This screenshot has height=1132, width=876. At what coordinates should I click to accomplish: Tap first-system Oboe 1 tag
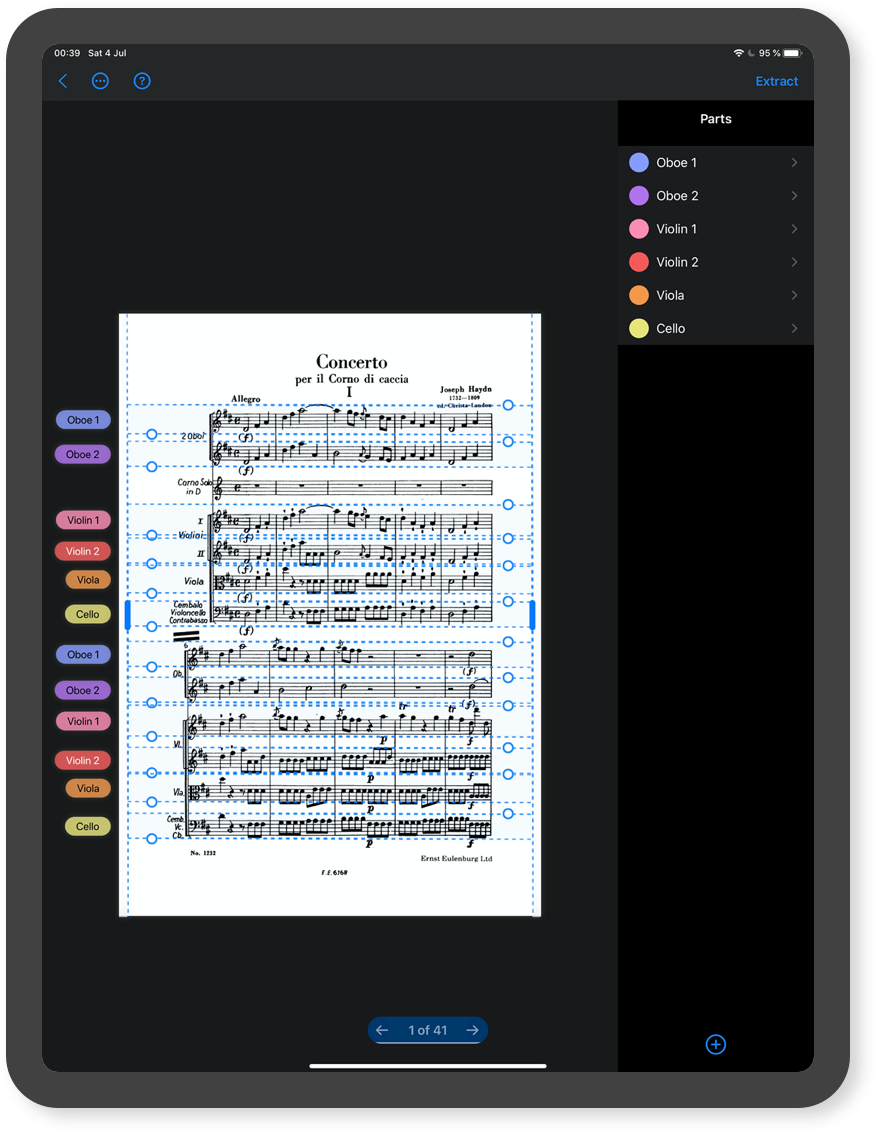tap(83, 420)
